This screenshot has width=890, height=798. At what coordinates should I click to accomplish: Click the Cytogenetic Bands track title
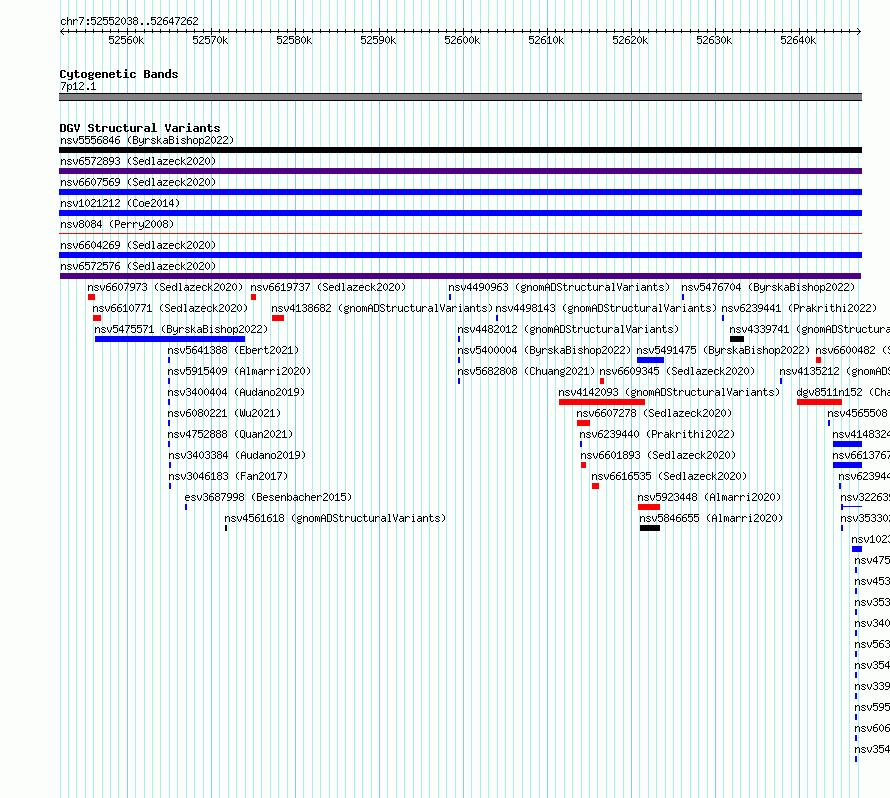tap(119, 74)
